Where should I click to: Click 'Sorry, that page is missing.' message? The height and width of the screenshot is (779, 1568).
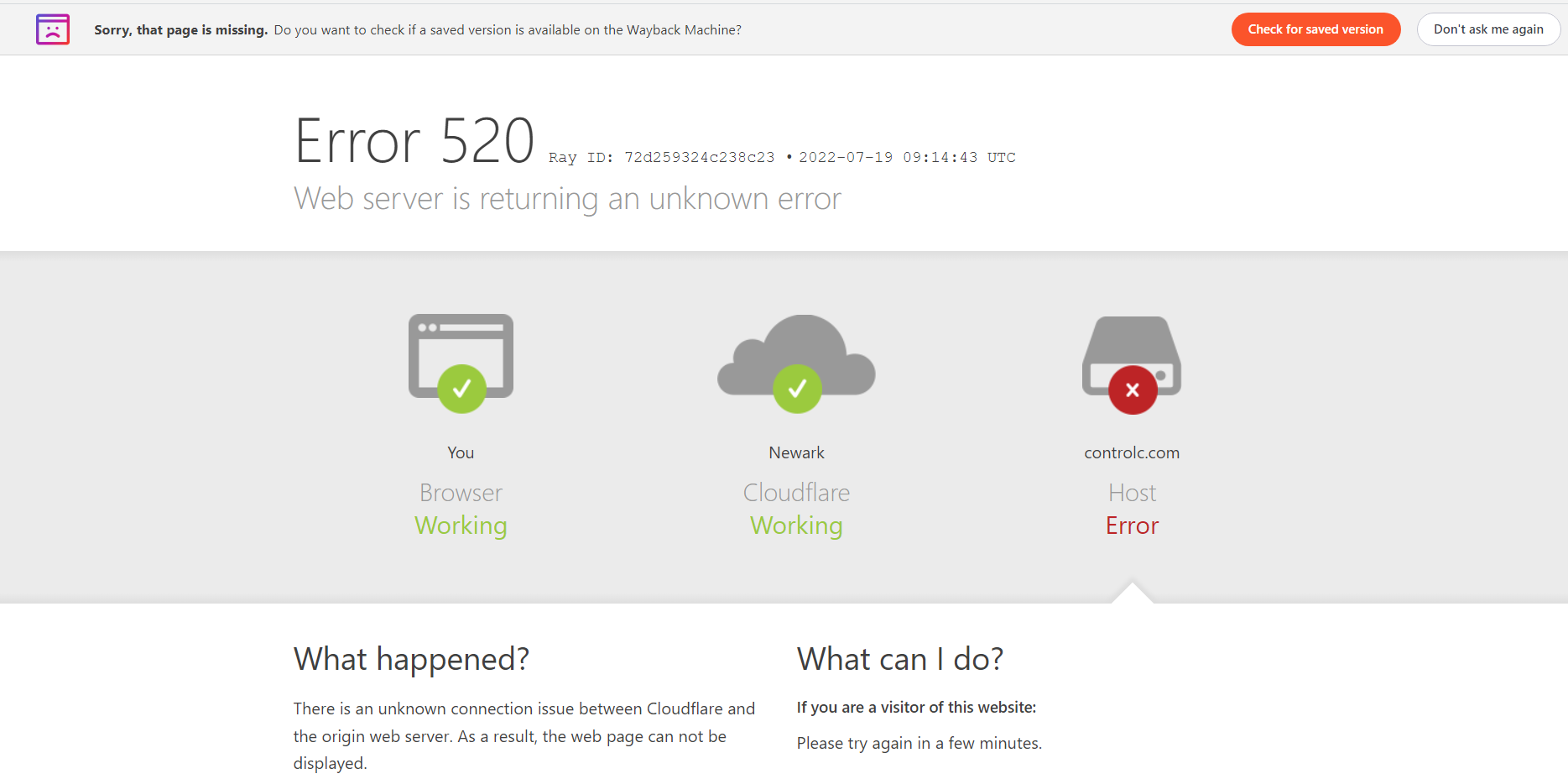pyautogui.click(x=180, y=29)
